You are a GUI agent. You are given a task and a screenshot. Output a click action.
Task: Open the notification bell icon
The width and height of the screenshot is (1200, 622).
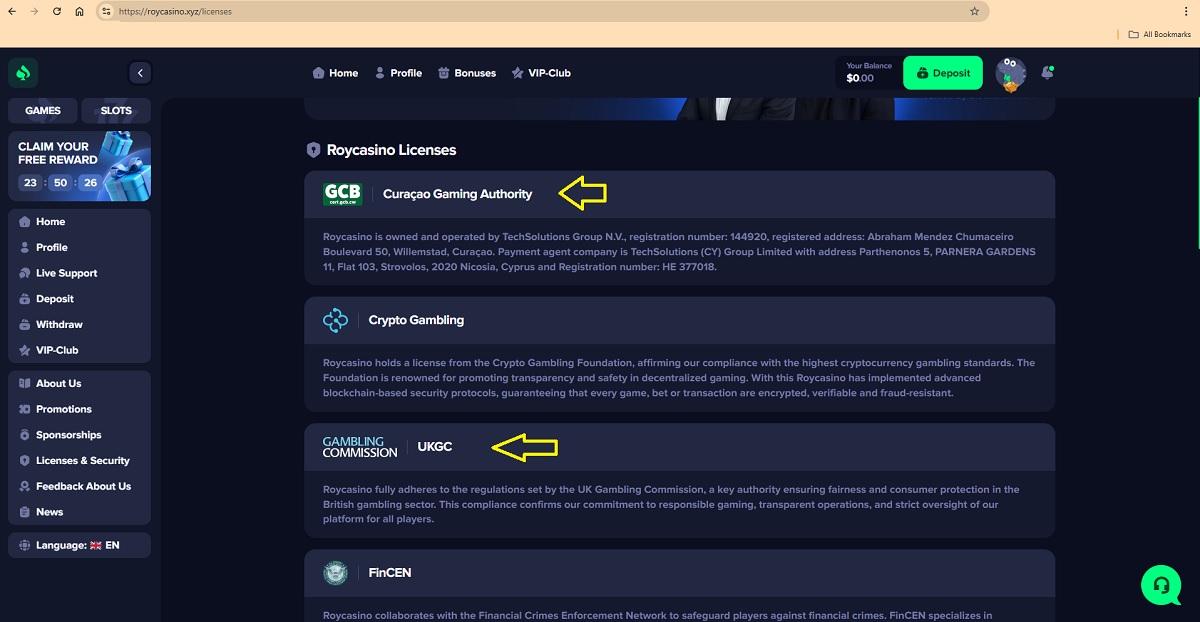(1047, 73)
